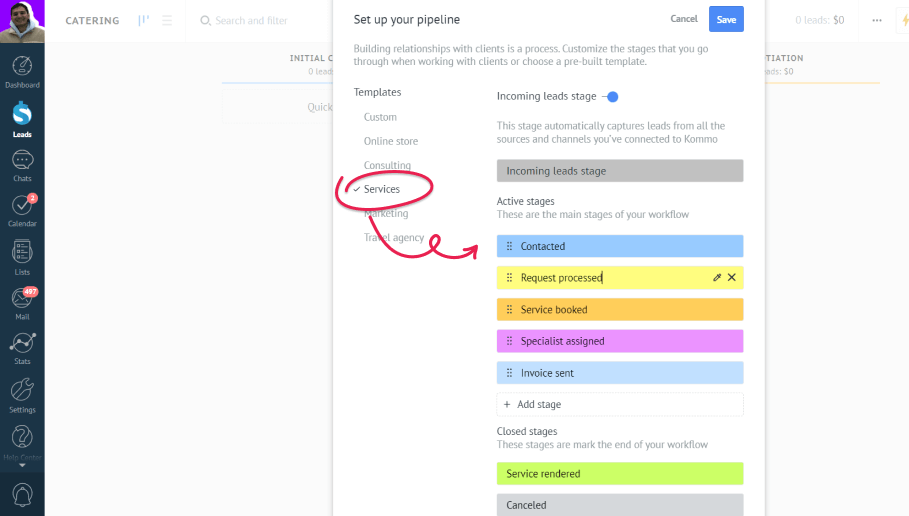
Task: Open the three-dots more menu
Action: (x=877, y=20)
